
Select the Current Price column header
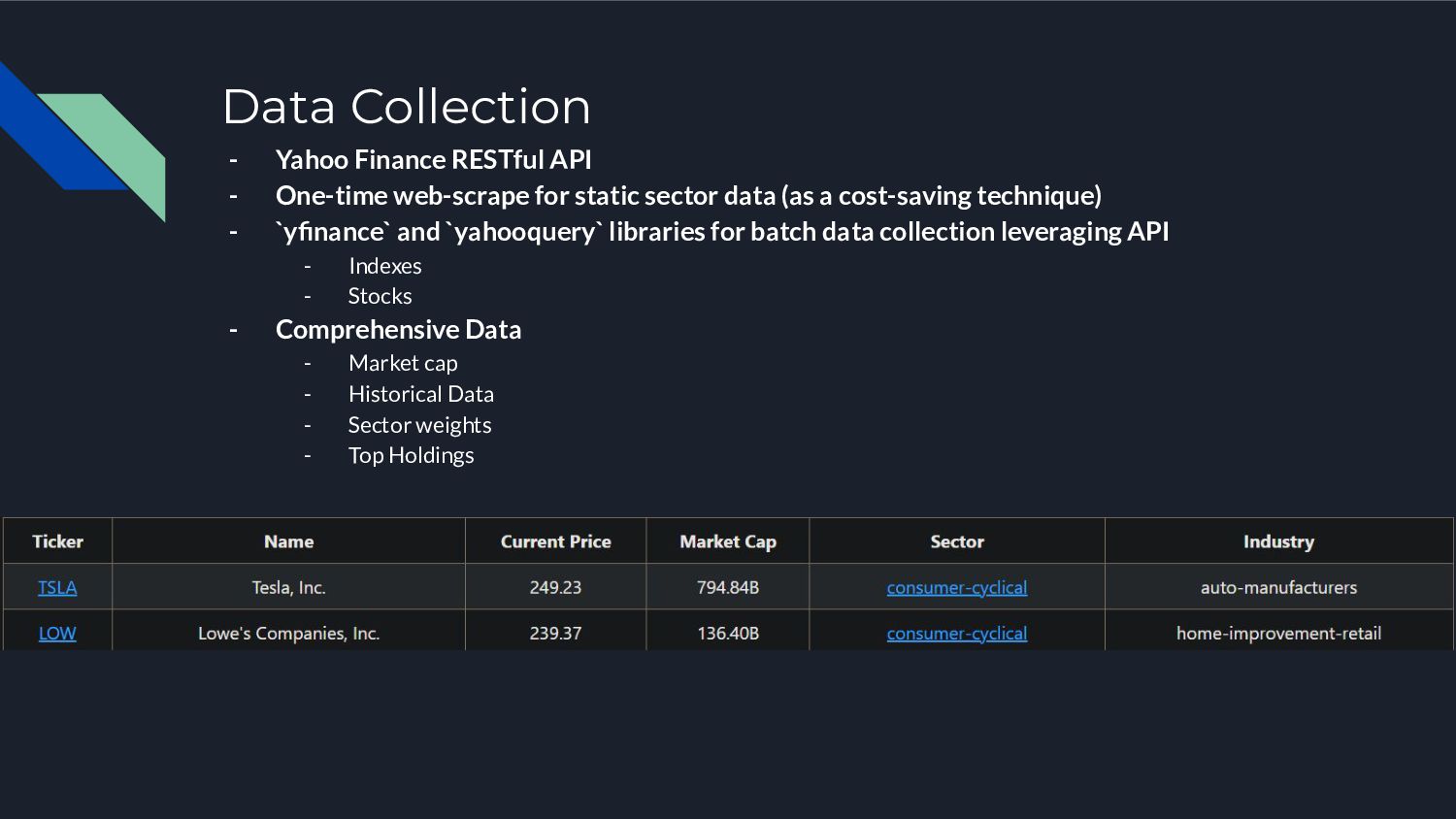[x=555, y=541]
